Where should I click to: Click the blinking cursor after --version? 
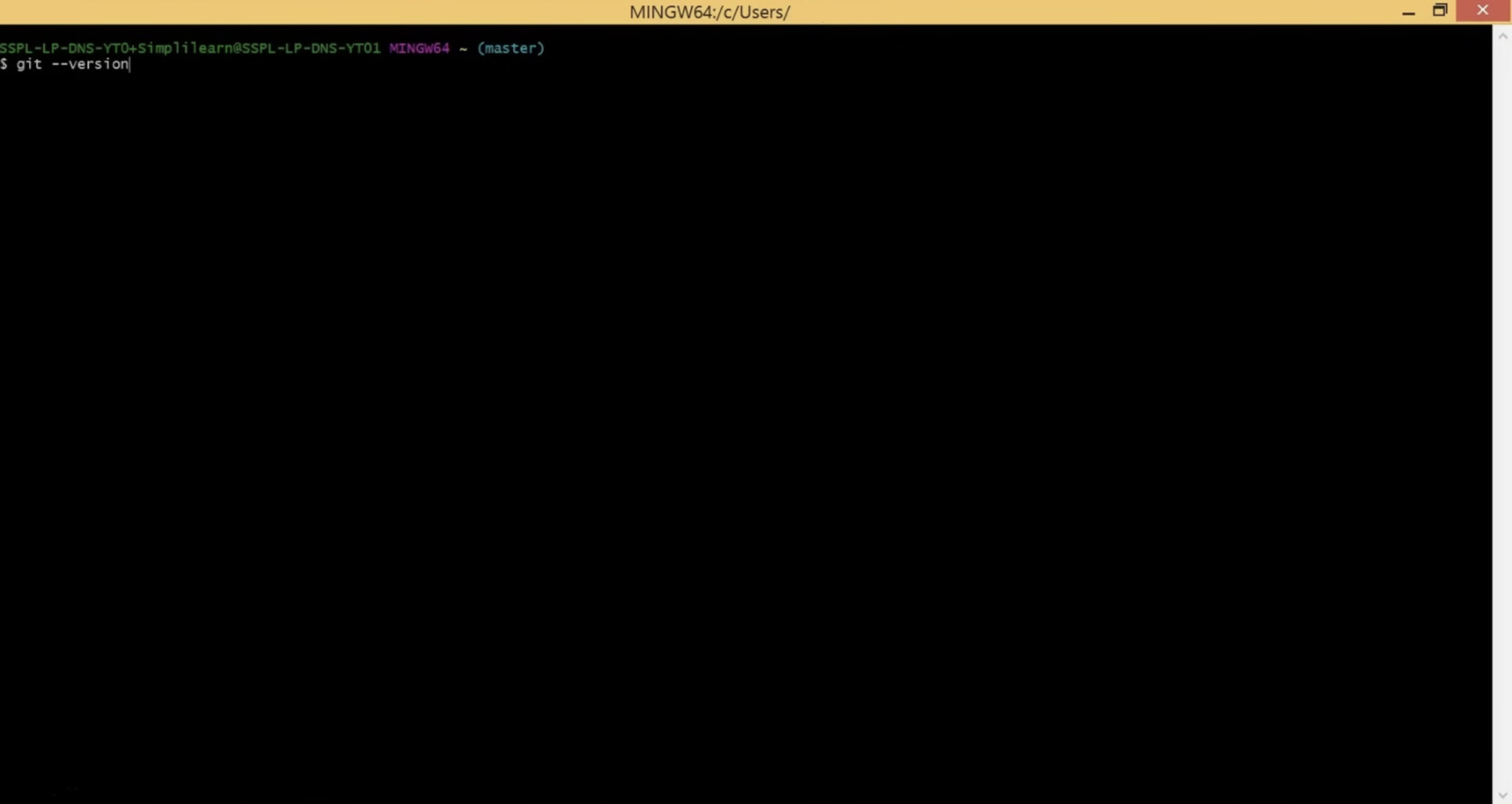(x=131, y=64)
